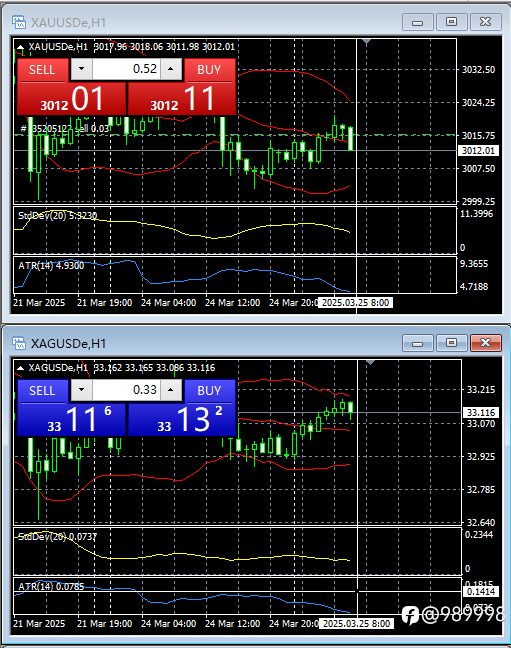
Task: Increase XAUUSDe lot volume with up arrow
Action: [171, 69]
